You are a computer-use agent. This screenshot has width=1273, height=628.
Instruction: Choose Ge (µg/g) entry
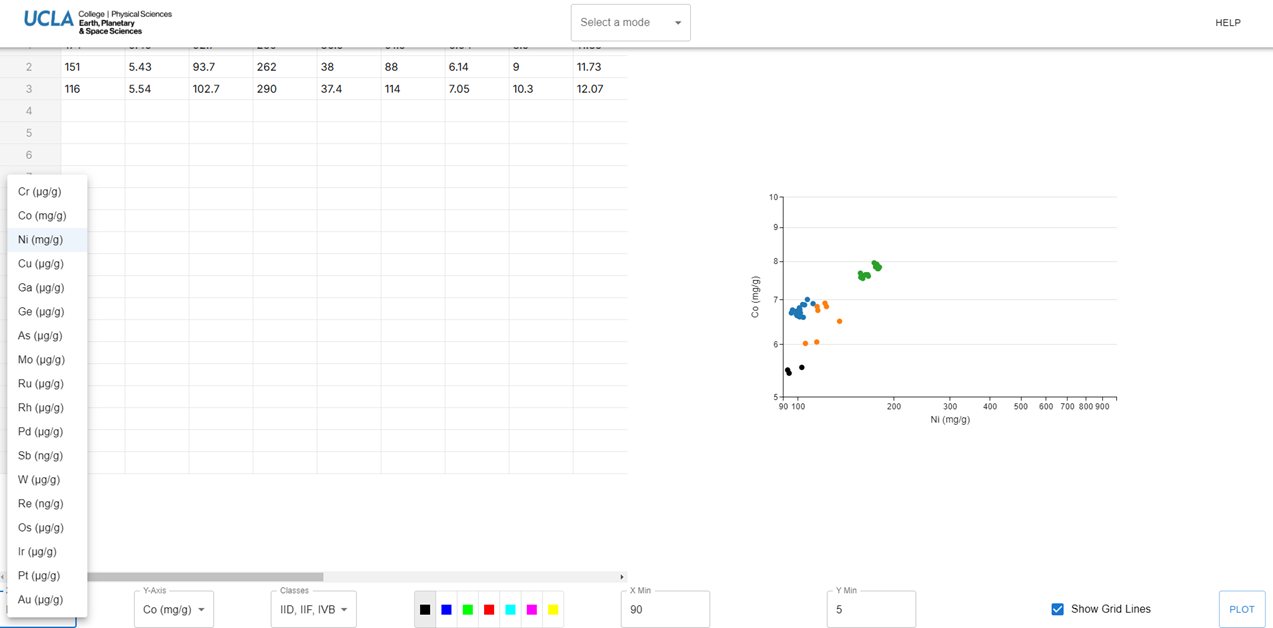[47, 312]
